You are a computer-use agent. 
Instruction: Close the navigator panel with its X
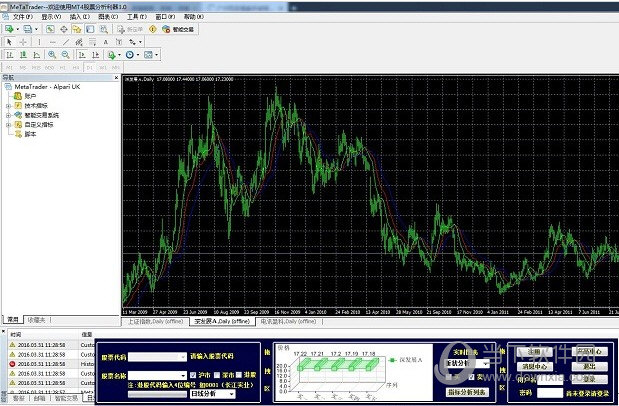click(x=116, y=77)
